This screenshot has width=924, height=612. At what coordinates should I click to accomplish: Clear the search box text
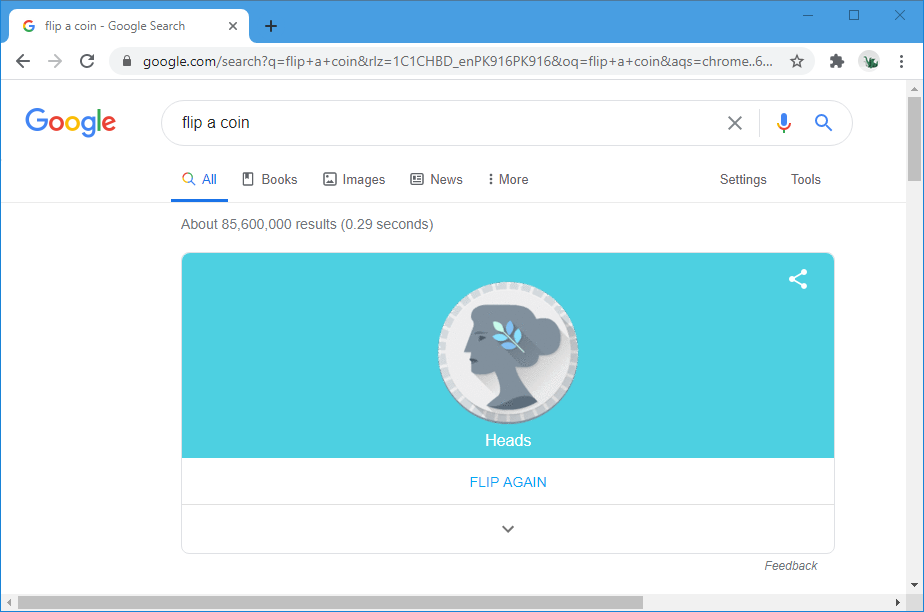735,123
